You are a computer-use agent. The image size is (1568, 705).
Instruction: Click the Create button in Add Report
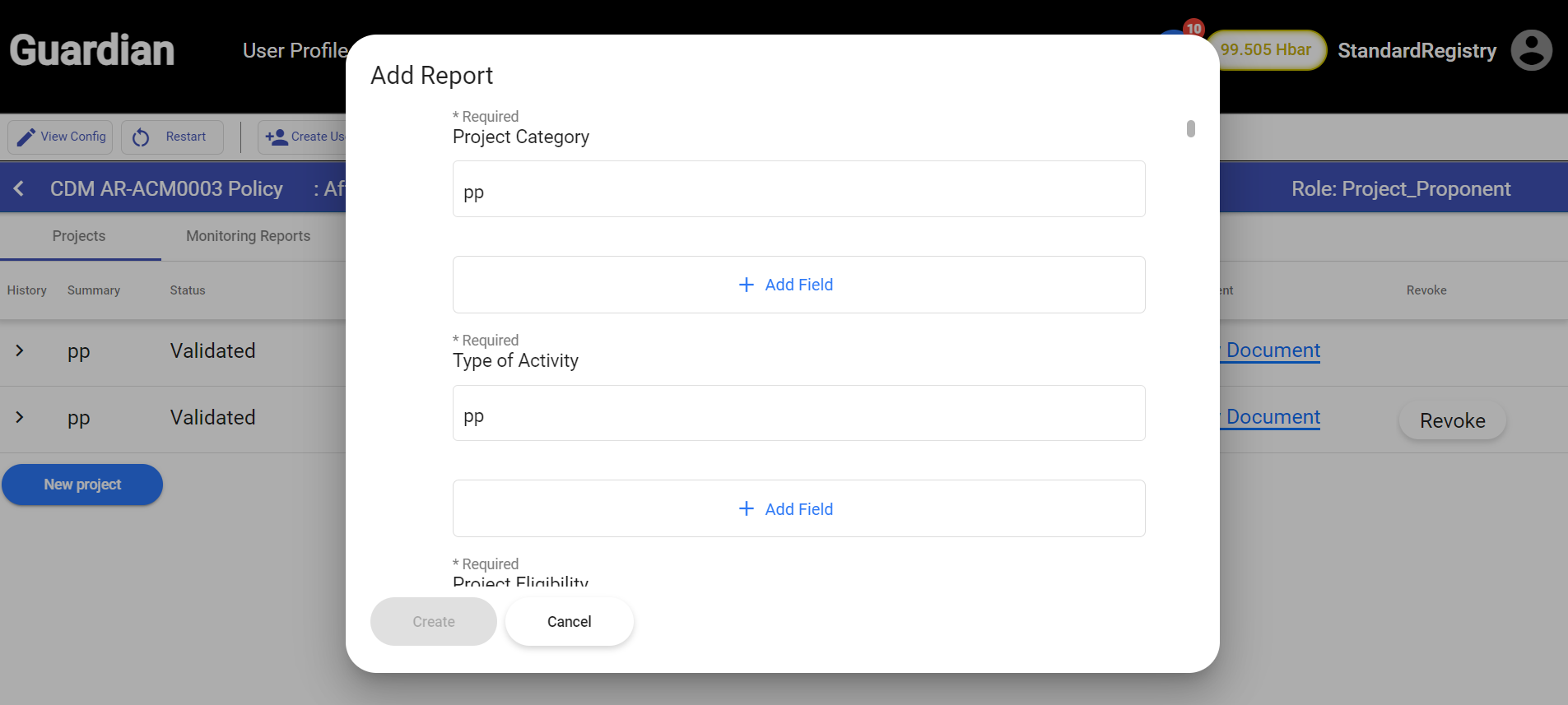(x=433, y=622)
